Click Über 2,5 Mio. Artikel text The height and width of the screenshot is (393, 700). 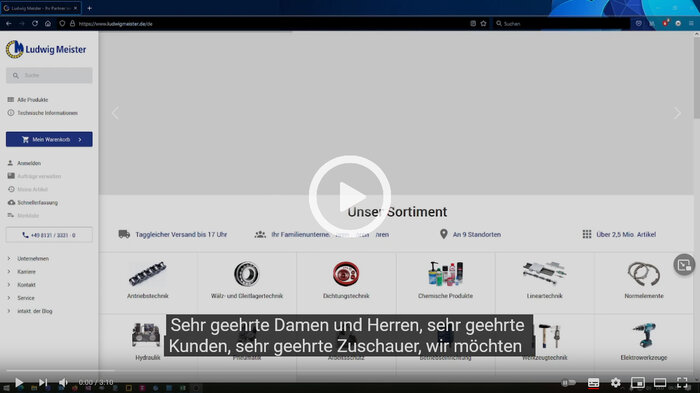click(x=626, y=234)
